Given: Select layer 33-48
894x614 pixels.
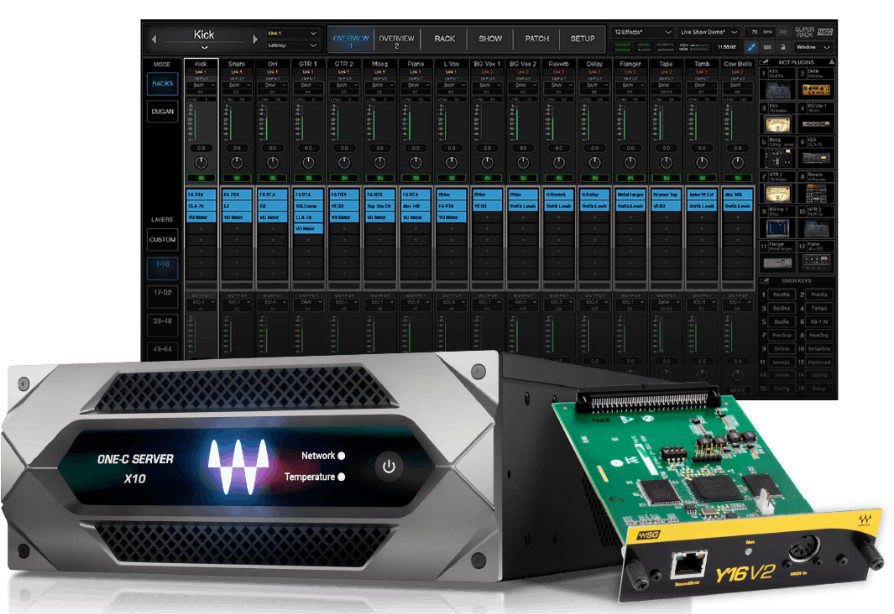Looking at the screenshot, I should (x=162, y=323).
